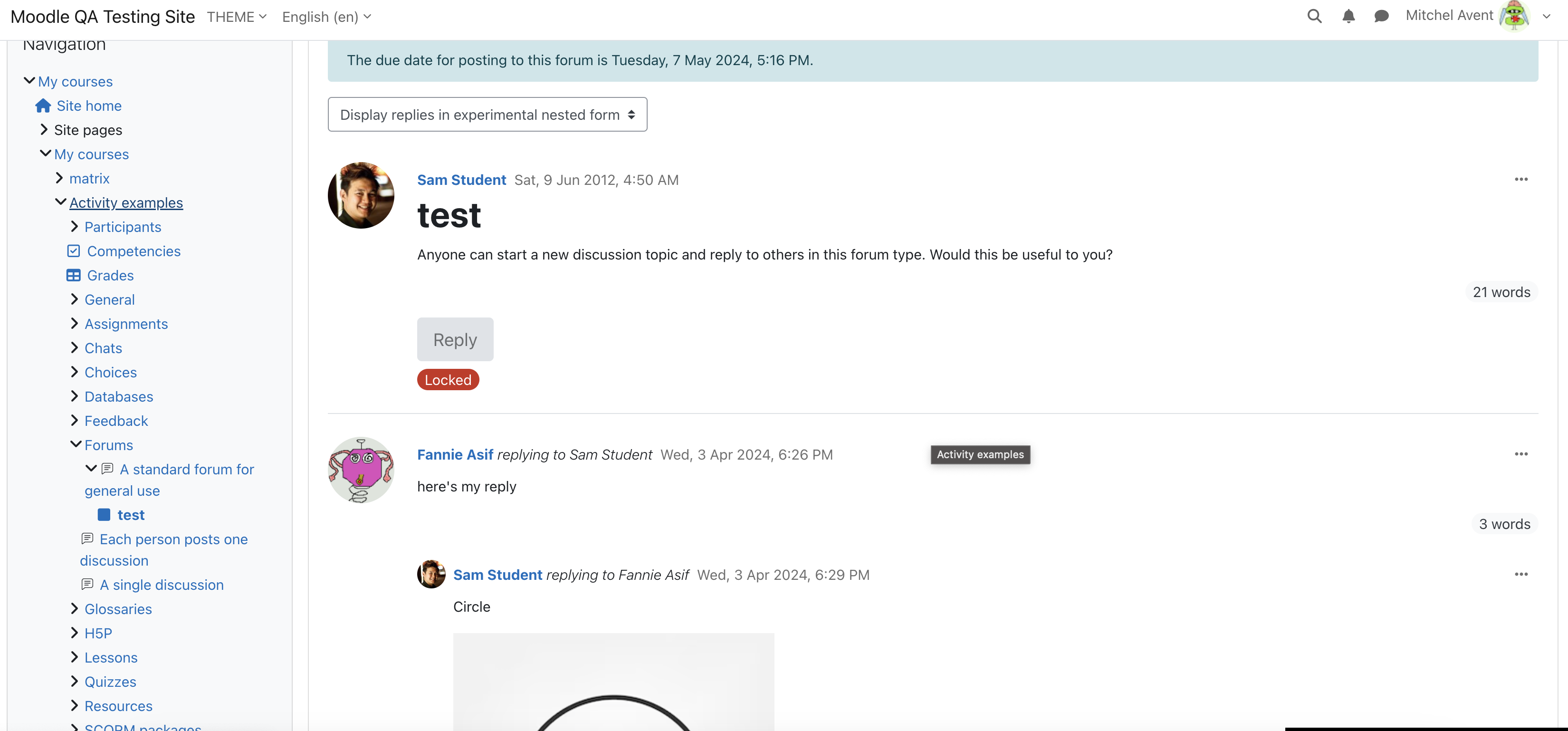Open actions menu for Sam Student's Circle reply
The width and height of the screenshot is (1568, 731).
tap(1520, 575)
